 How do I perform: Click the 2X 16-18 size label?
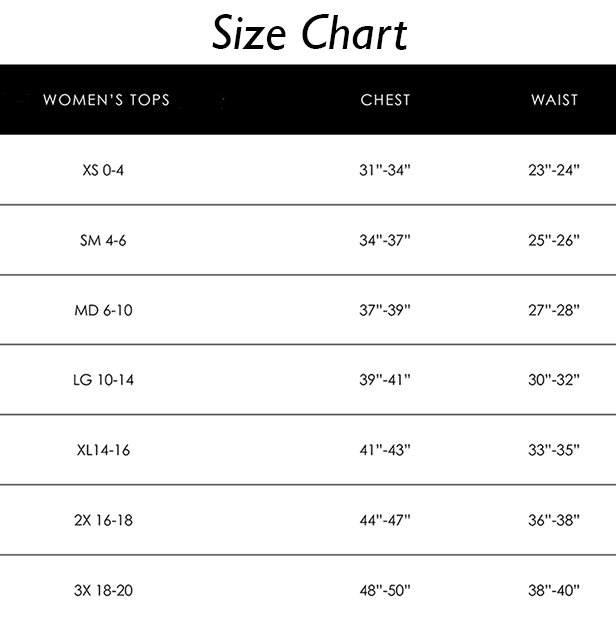[103, 520]
